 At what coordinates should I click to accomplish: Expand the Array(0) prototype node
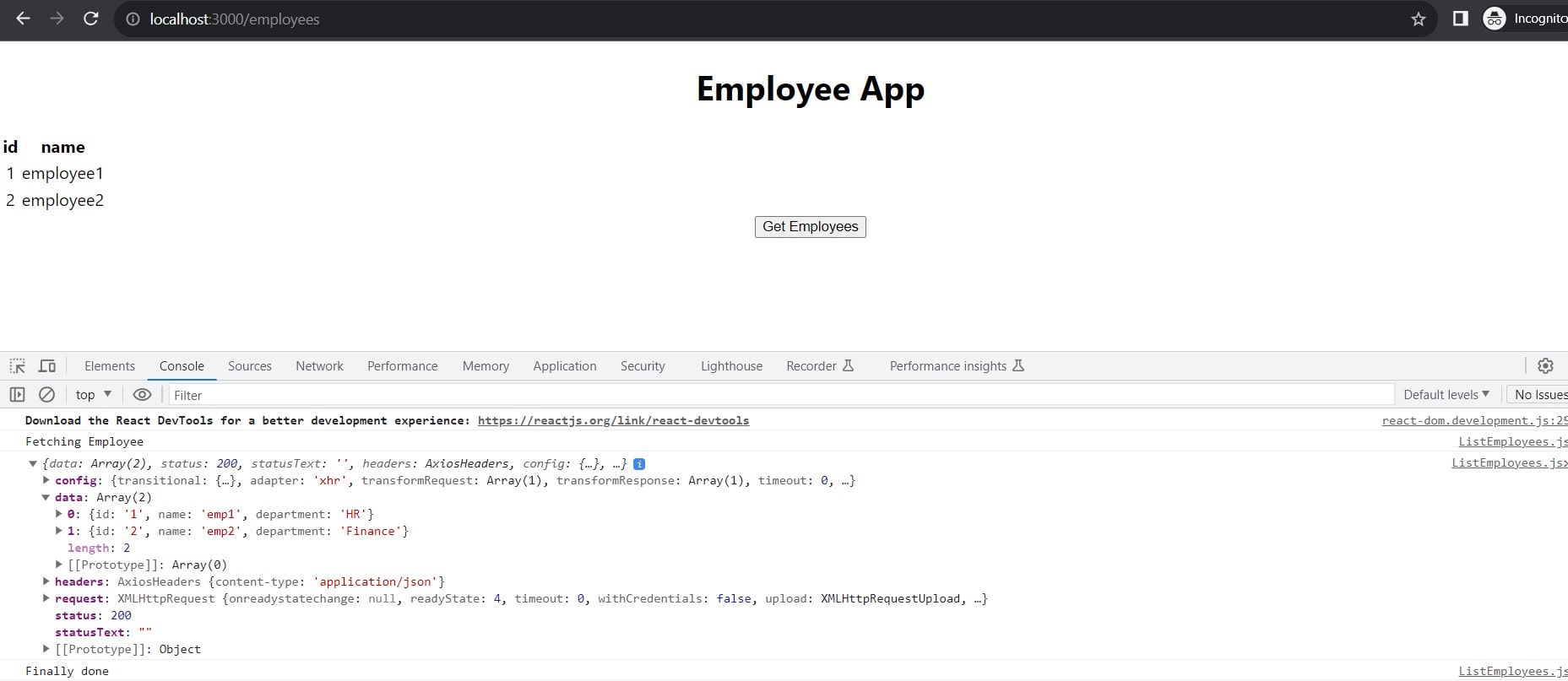[59, 565]
